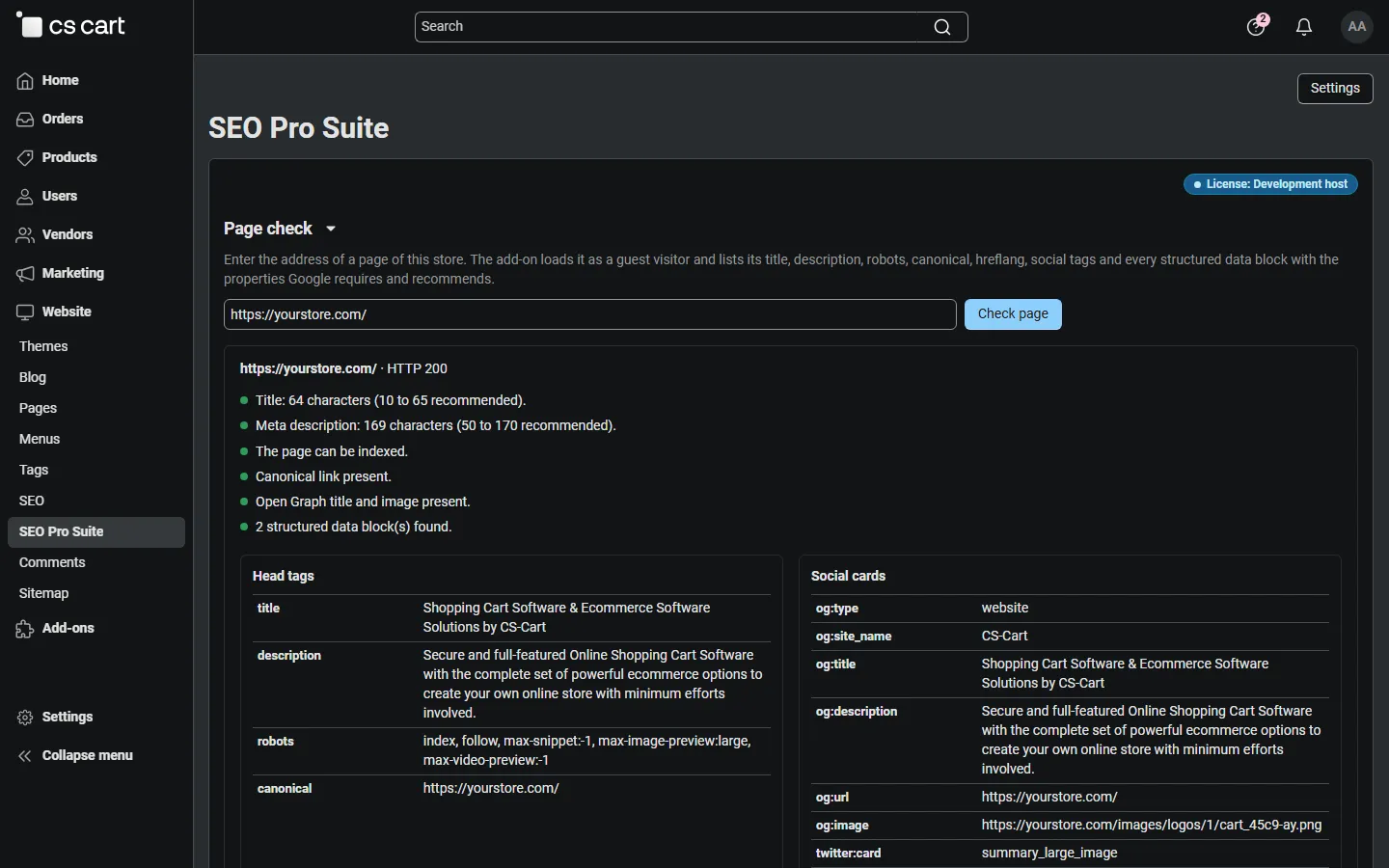Click the og:image URL value
Screen dimensions: 1389x868
1152,826
